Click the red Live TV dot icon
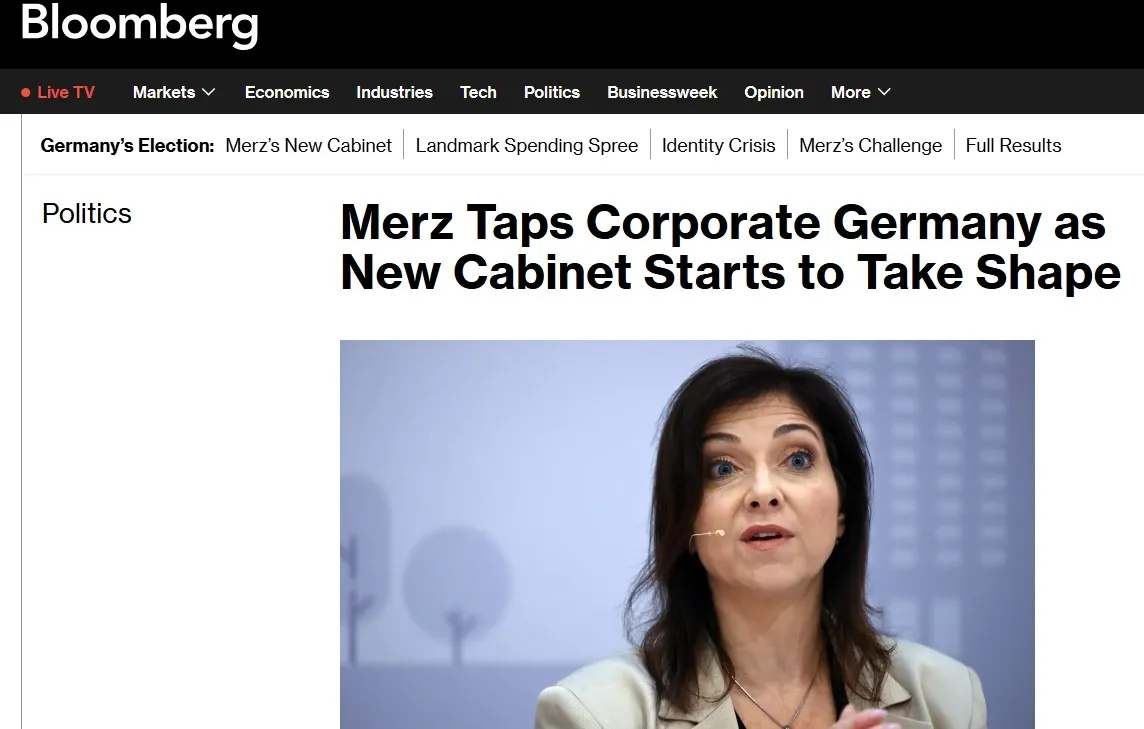This screenshot has width=1144, height=729. point(26,93)
